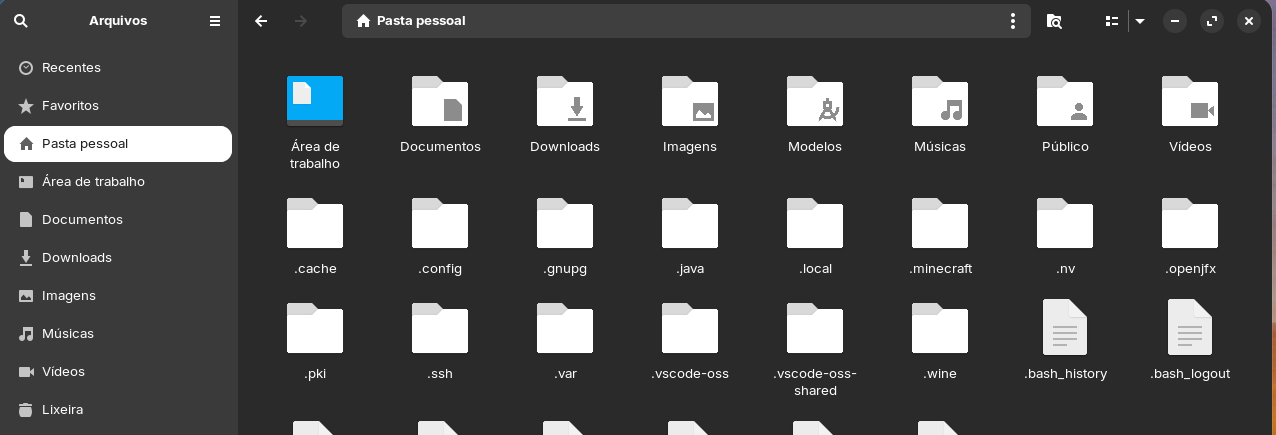The height and width of the screenshot is (435, 1276).
Task: Expand the view options dropdown arrow
Action: 1140,20
